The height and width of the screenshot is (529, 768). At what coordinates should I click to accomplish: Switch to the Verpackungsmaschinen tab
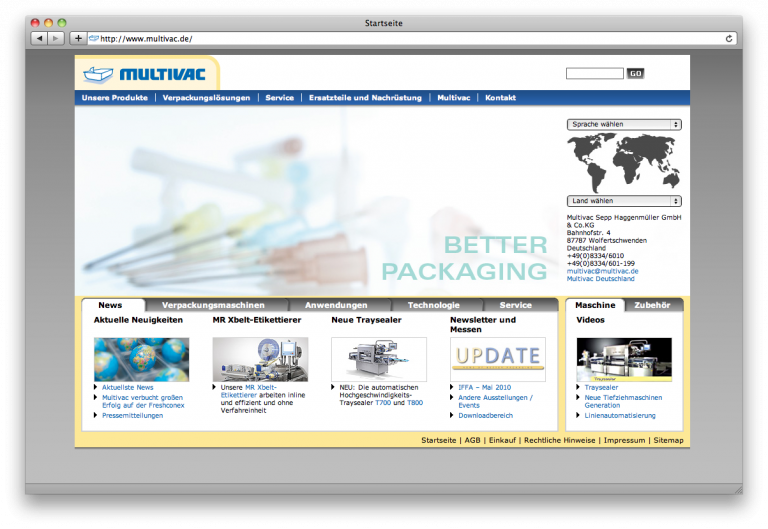pyautogui.click(x=213, y=305)
